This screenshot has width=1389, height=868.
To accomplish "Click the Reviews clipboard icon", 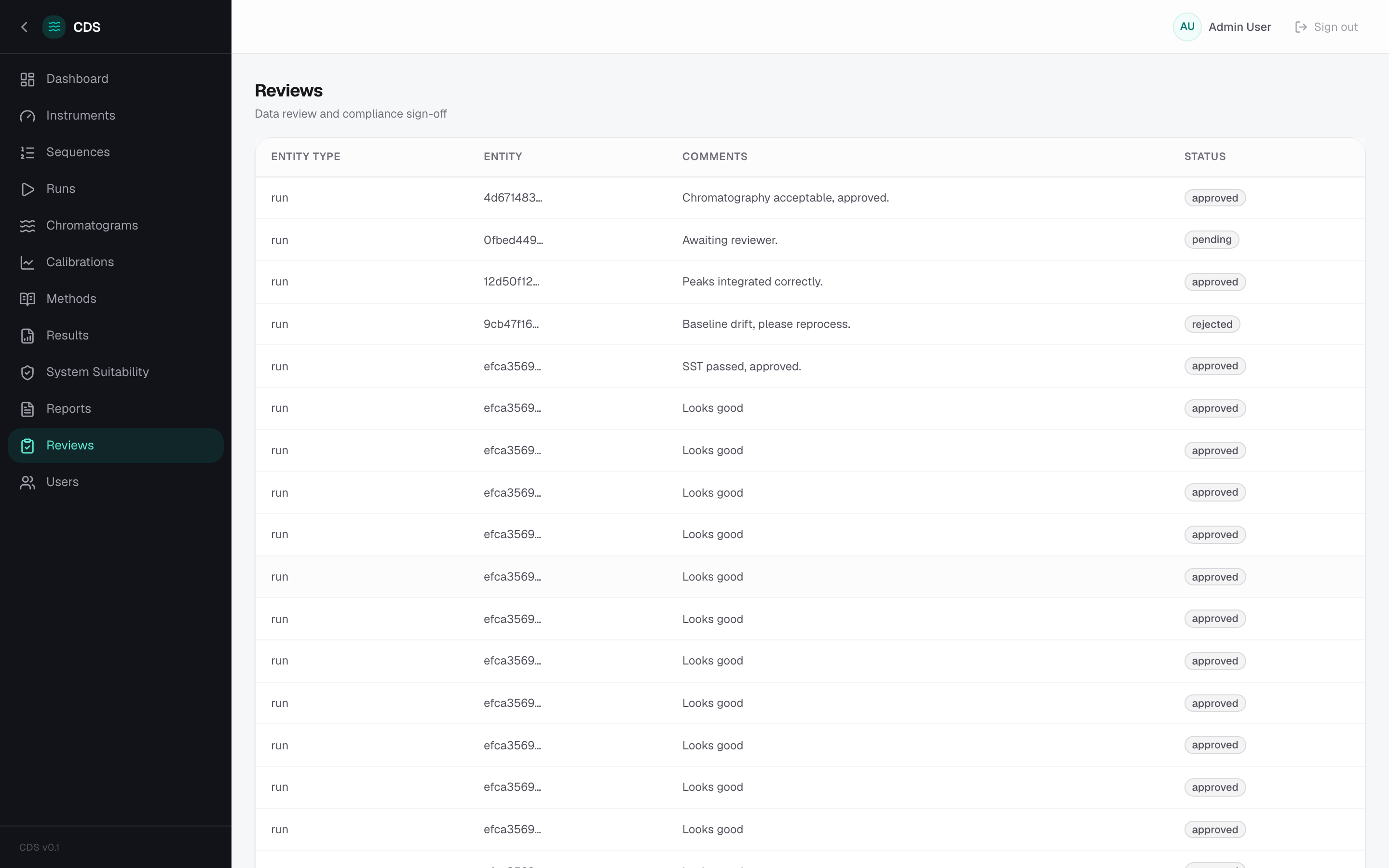I will tap(27, 446).
